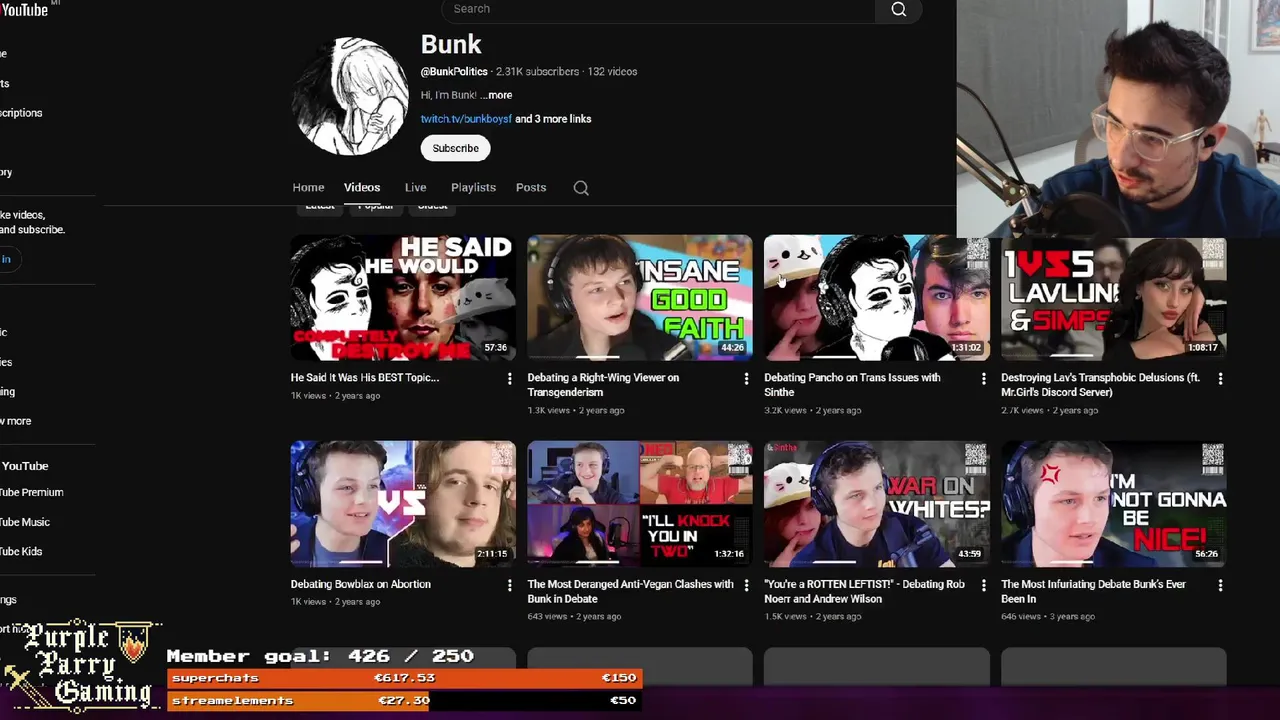This screenshot has width=1280, height=720.
Task: Open YouTube Premium in sidebar
Action: click(x=32, y=492)
